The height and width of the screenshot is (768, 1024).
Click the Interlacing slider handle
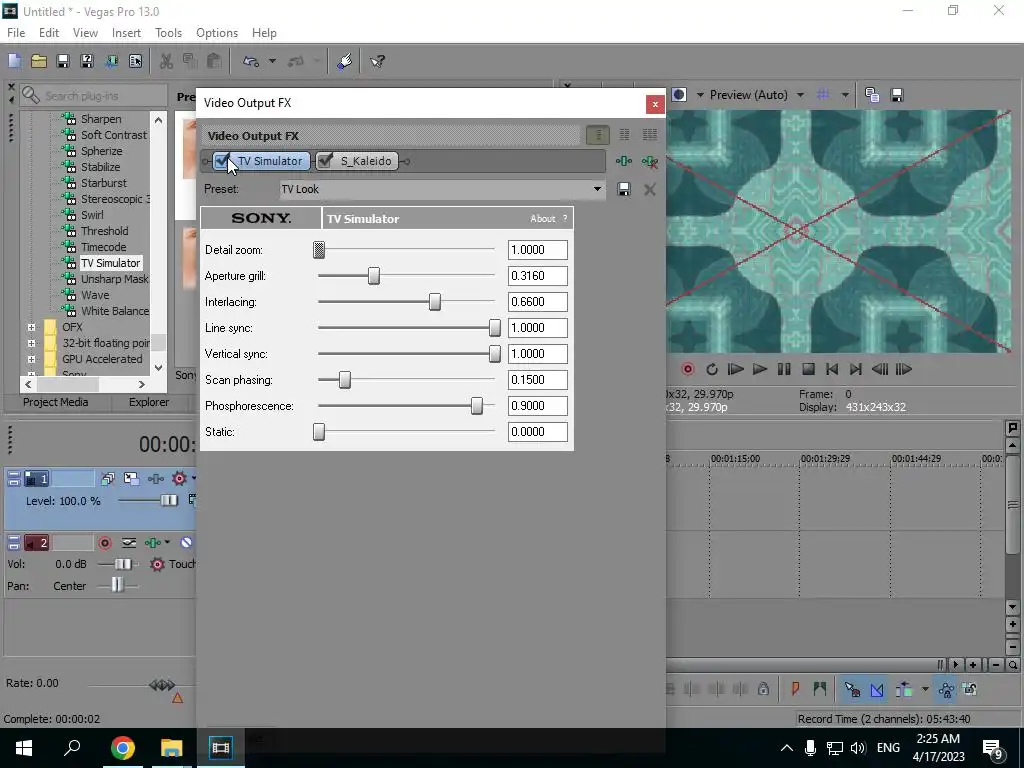pyautogui.click(x=435, y=302)
